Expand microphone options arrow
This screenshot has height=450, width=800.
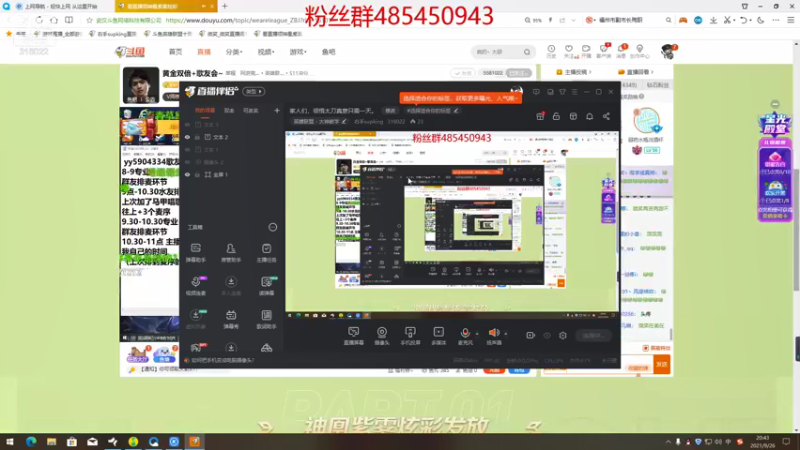point(477,334)
